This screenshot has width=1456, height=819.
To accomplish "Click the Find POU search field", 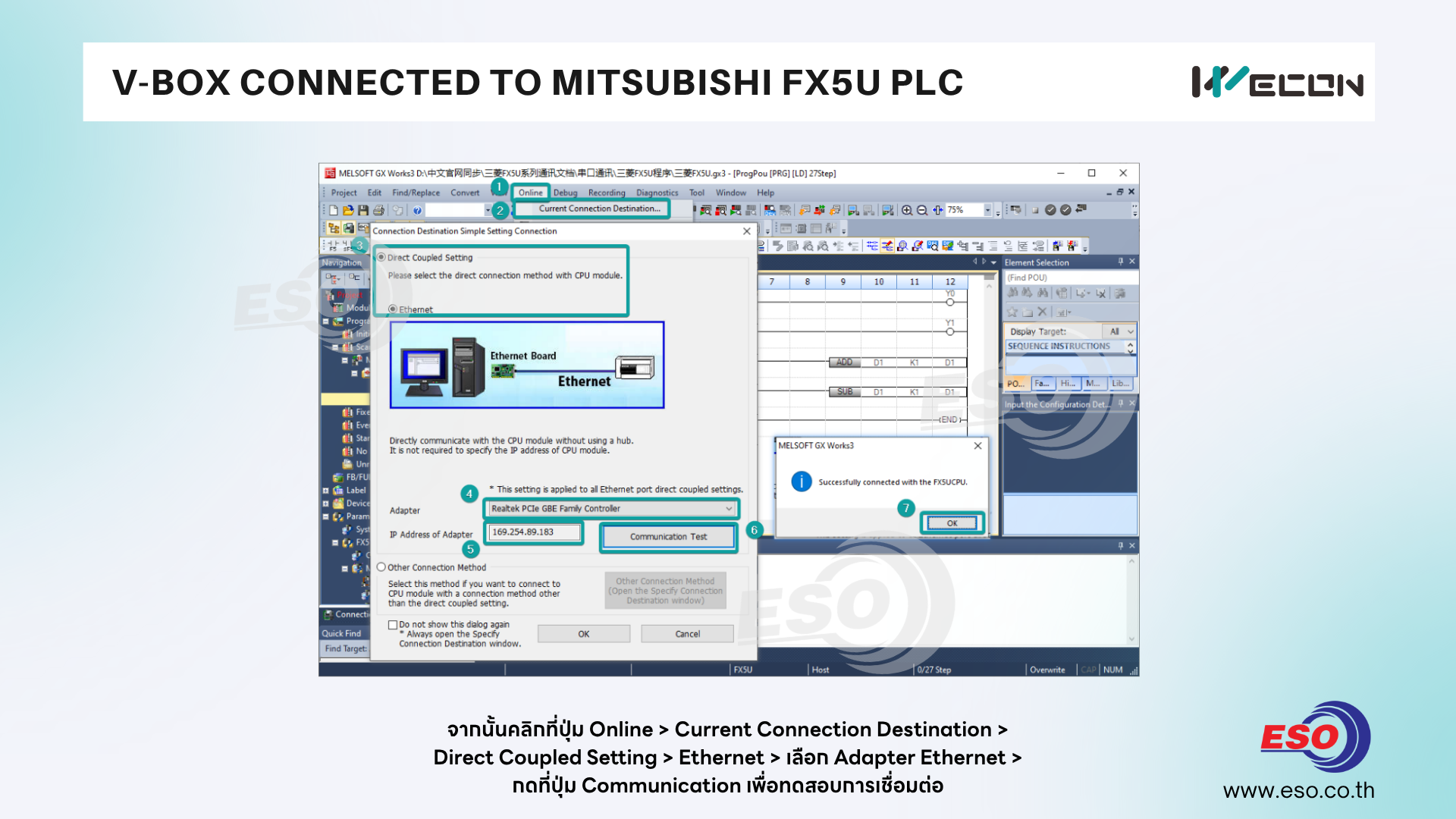I will point(1070,278).
